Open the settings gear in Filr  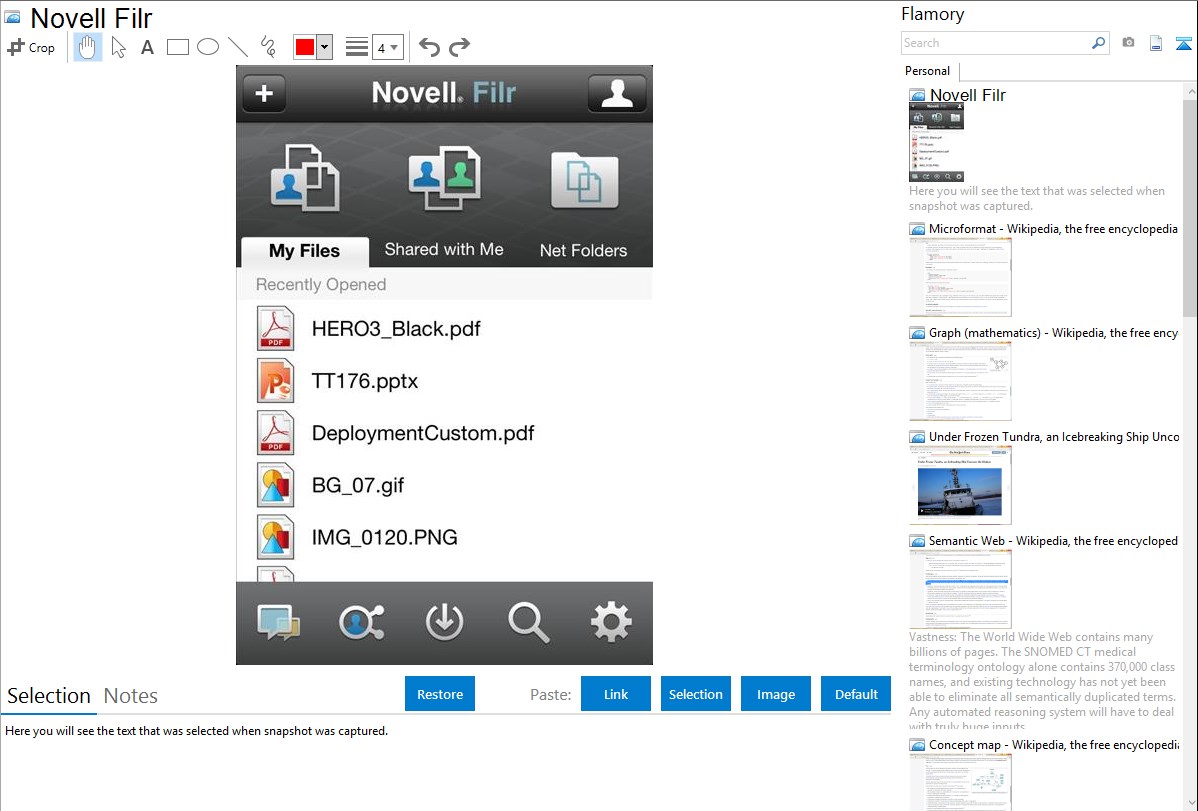[611, 622]
